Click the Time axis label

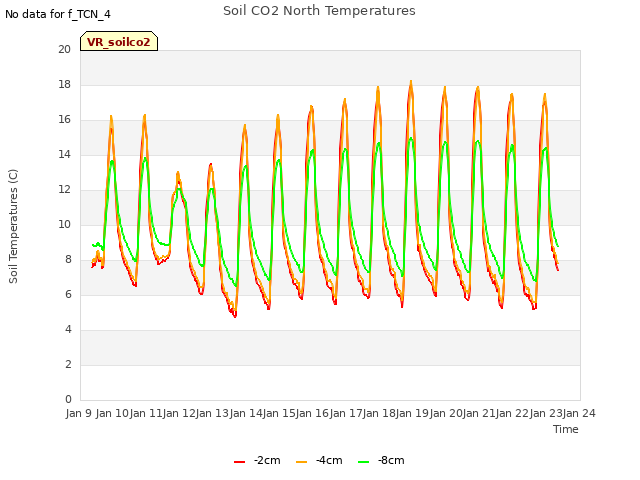pyautogui.click(x=566, y=429)
